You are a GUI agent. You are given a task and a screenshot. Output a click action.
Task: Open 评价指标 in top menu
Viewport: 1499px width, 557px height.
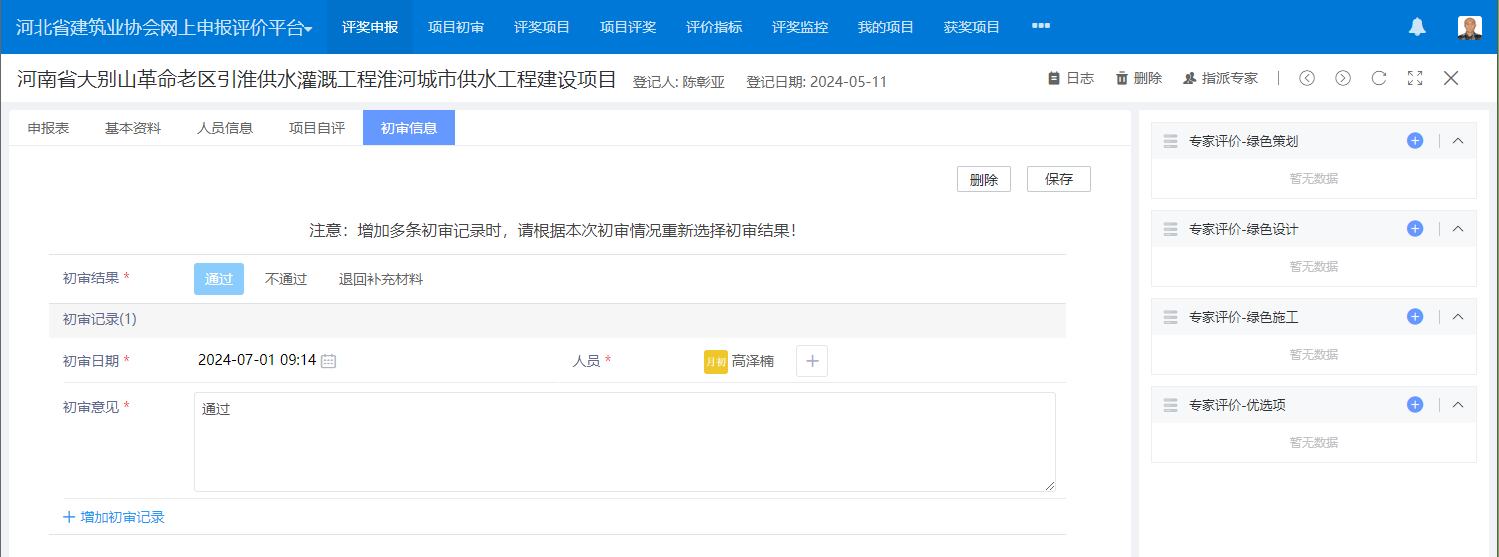click(x=714, y=27)
